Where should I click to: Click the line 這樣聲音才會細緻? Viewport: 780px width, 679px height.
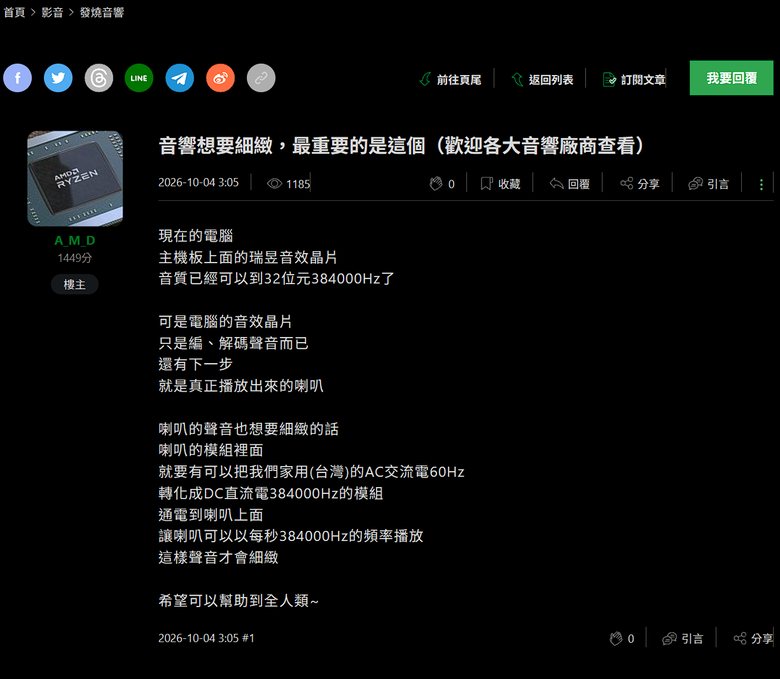click(218, 558)
